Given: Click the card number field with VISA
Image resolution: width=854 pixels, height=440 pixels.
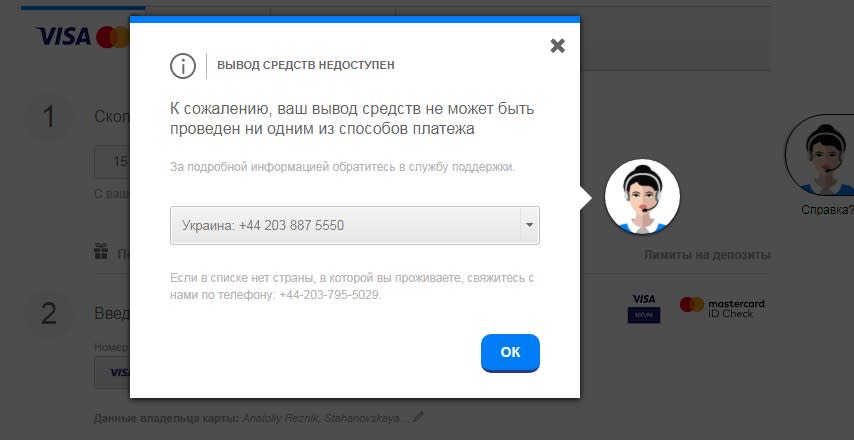Looking at the screenshot, I should [x=113, y=372].
